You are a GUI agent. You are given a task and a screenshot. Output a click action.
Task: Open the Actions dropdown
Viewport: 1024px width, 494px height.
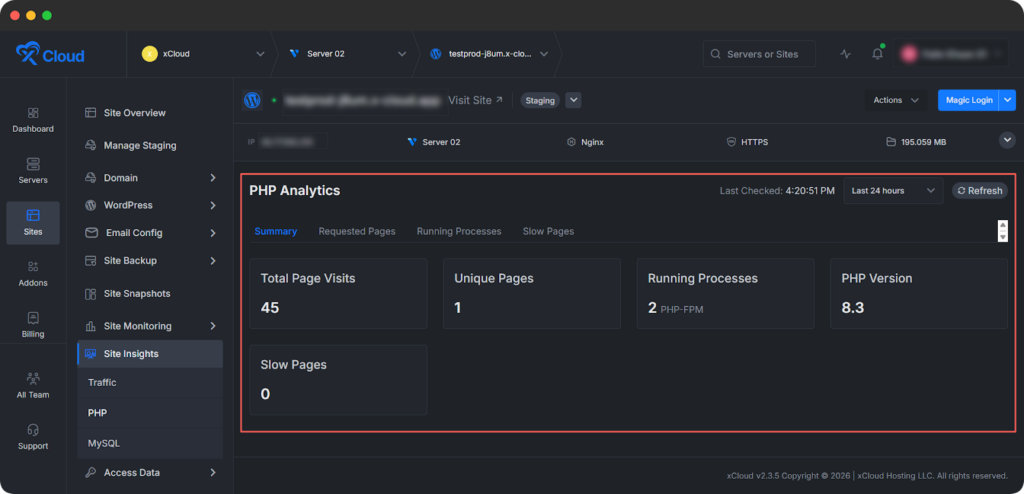tap(896, 100)
